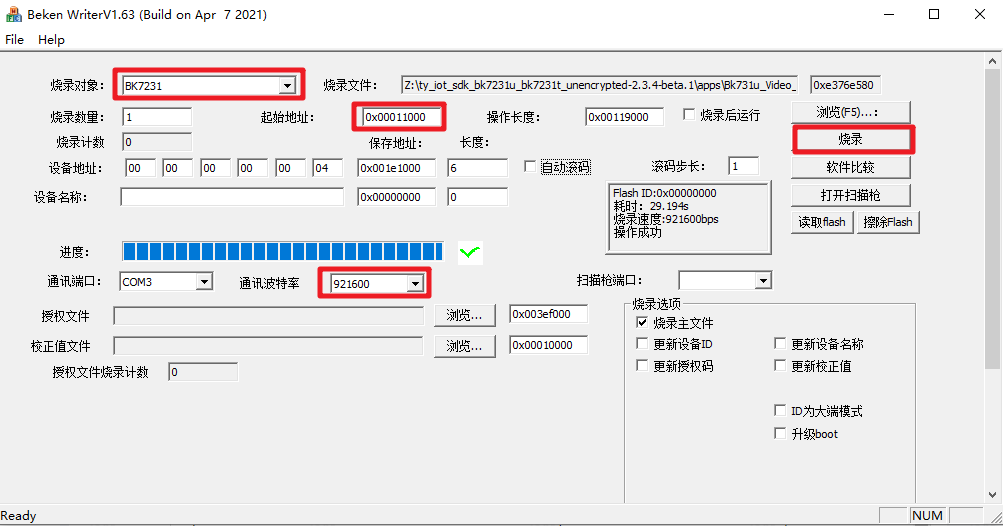The width and height of the screenshot is (1003, 526).
Task: Click the 打开扫描枪 button
Action: click(x=850, y=195)
